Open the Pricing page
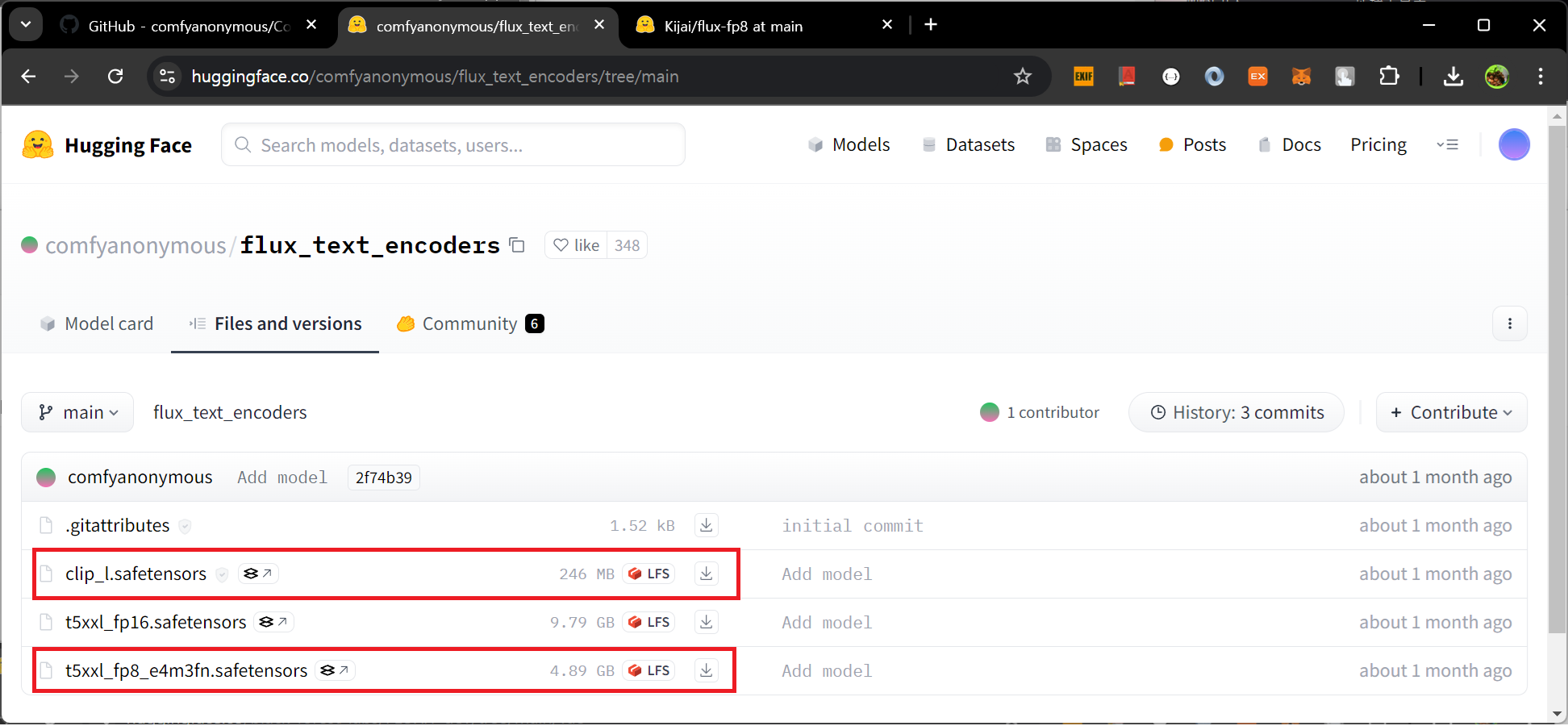The image size is (1568, 726). click(x=1378, y=145)
